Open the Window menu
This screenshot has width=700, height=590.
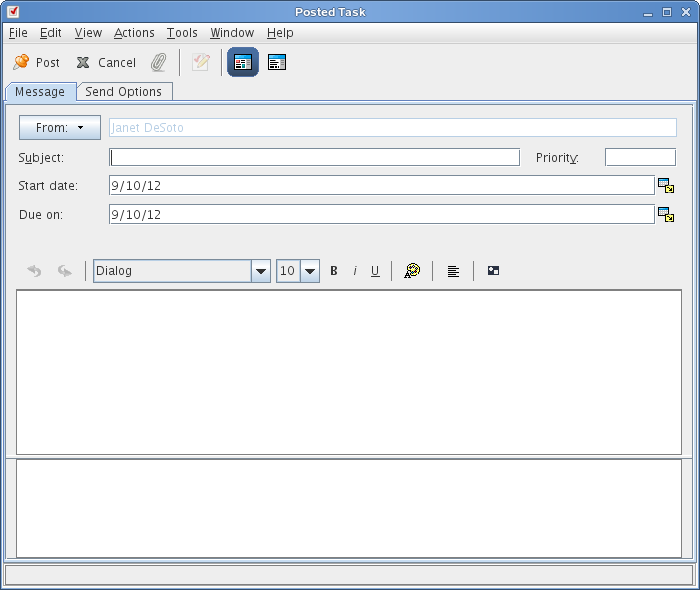click(x=232, y=33)
